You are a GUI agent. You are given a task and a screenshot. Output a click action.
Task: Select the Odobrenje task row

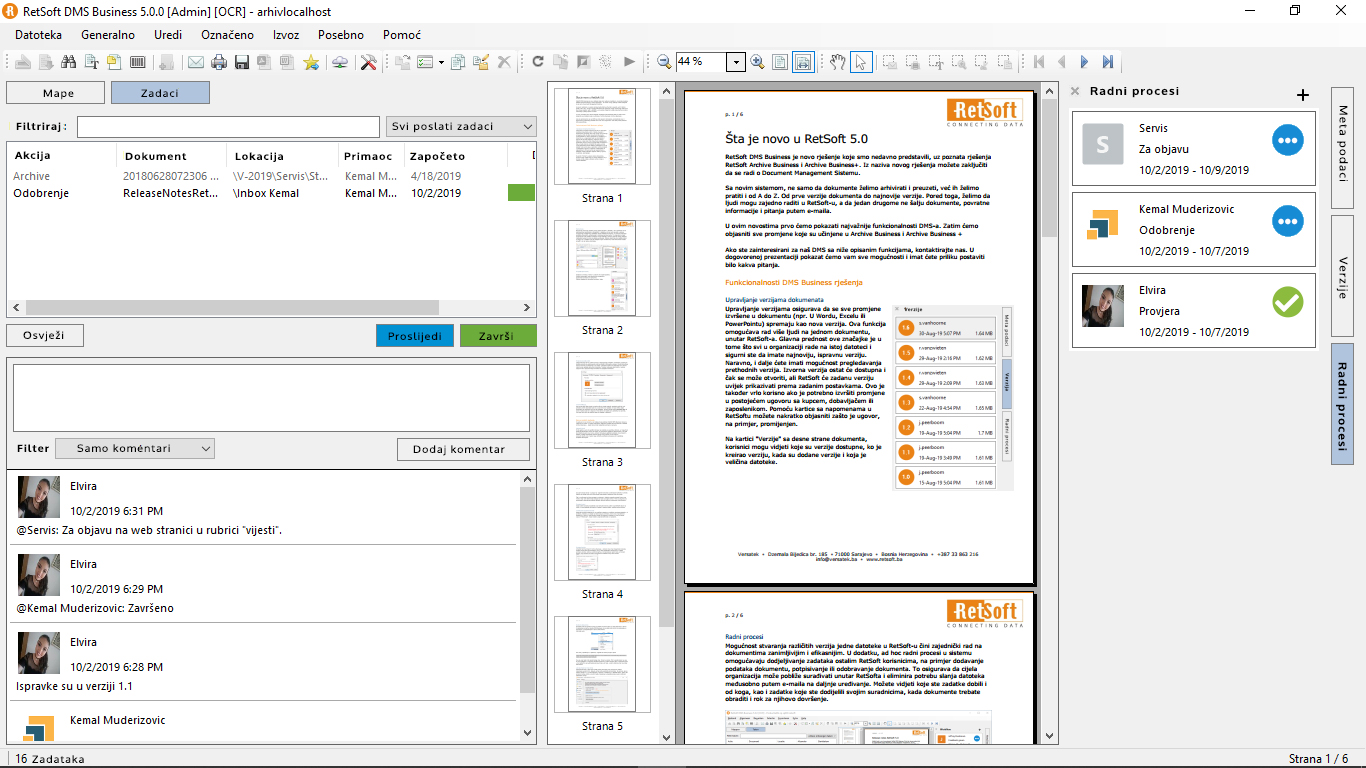point(270,193)
